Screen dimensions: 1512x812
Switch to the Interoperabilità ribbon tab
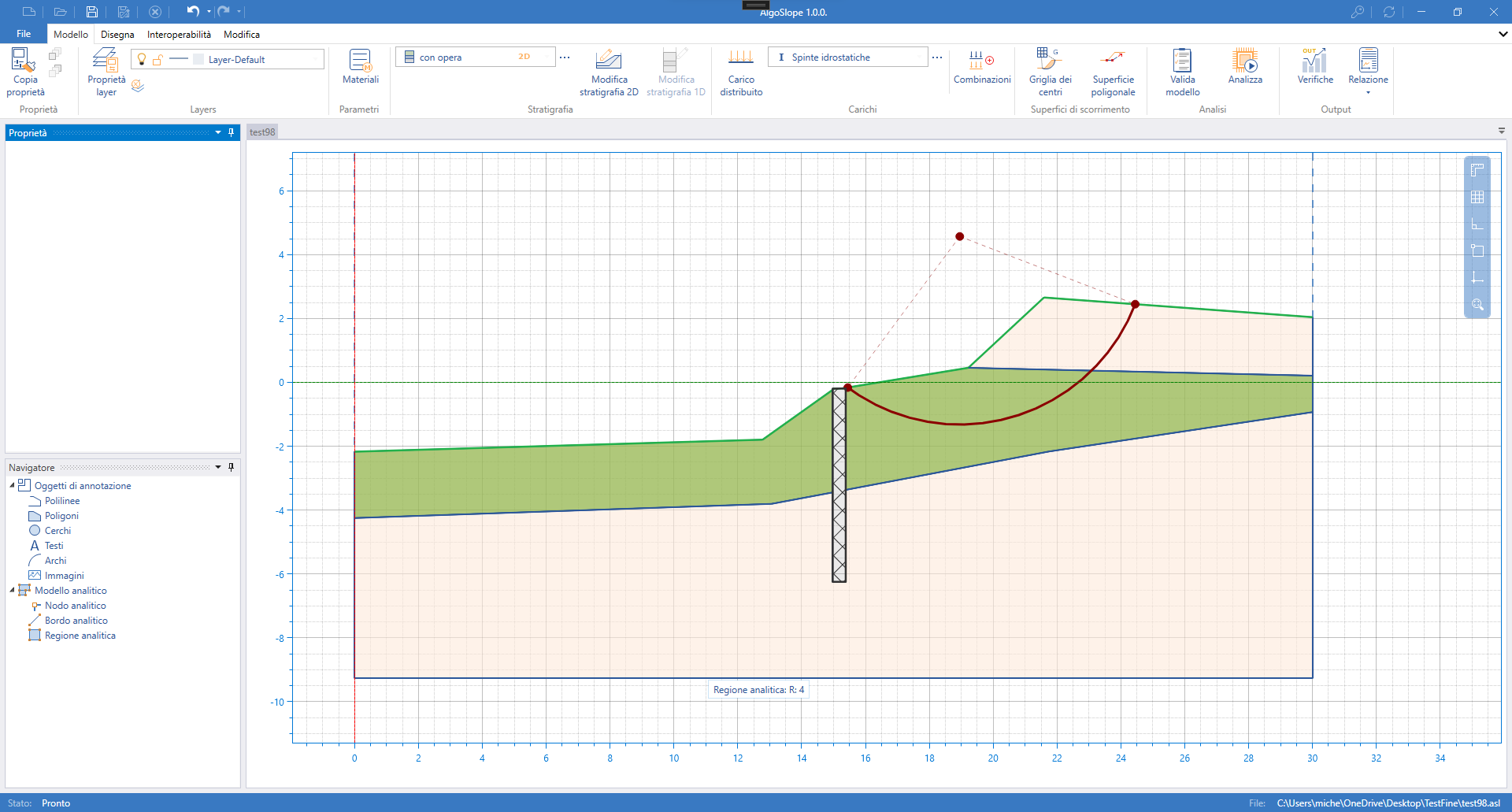[179, 34]
